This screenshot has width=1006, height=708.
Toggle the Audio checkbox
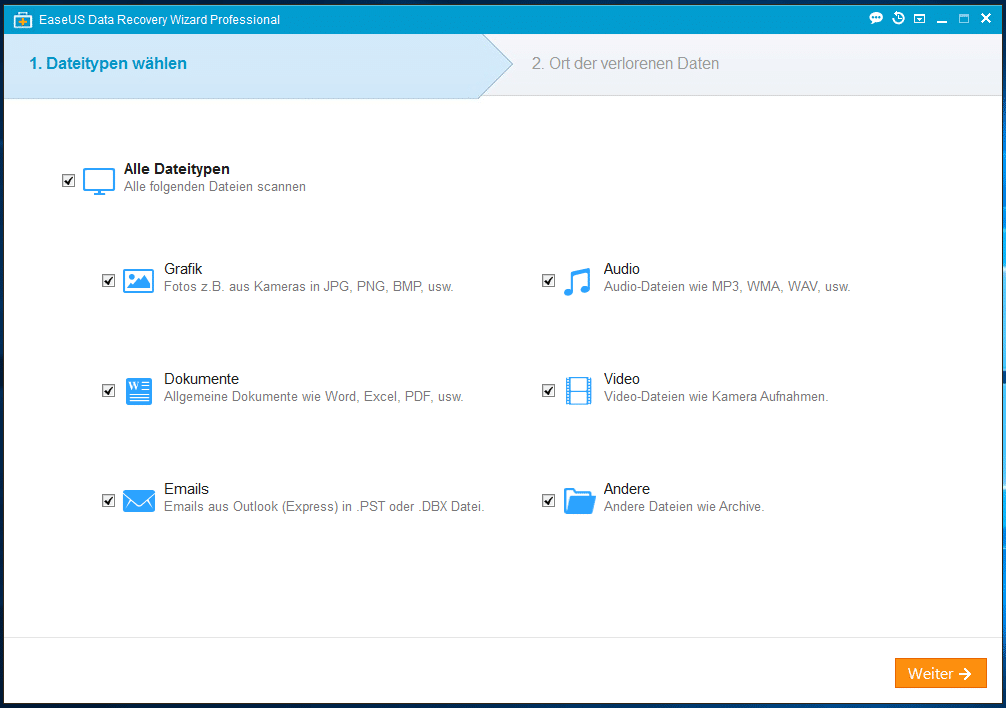coord(549,281)
